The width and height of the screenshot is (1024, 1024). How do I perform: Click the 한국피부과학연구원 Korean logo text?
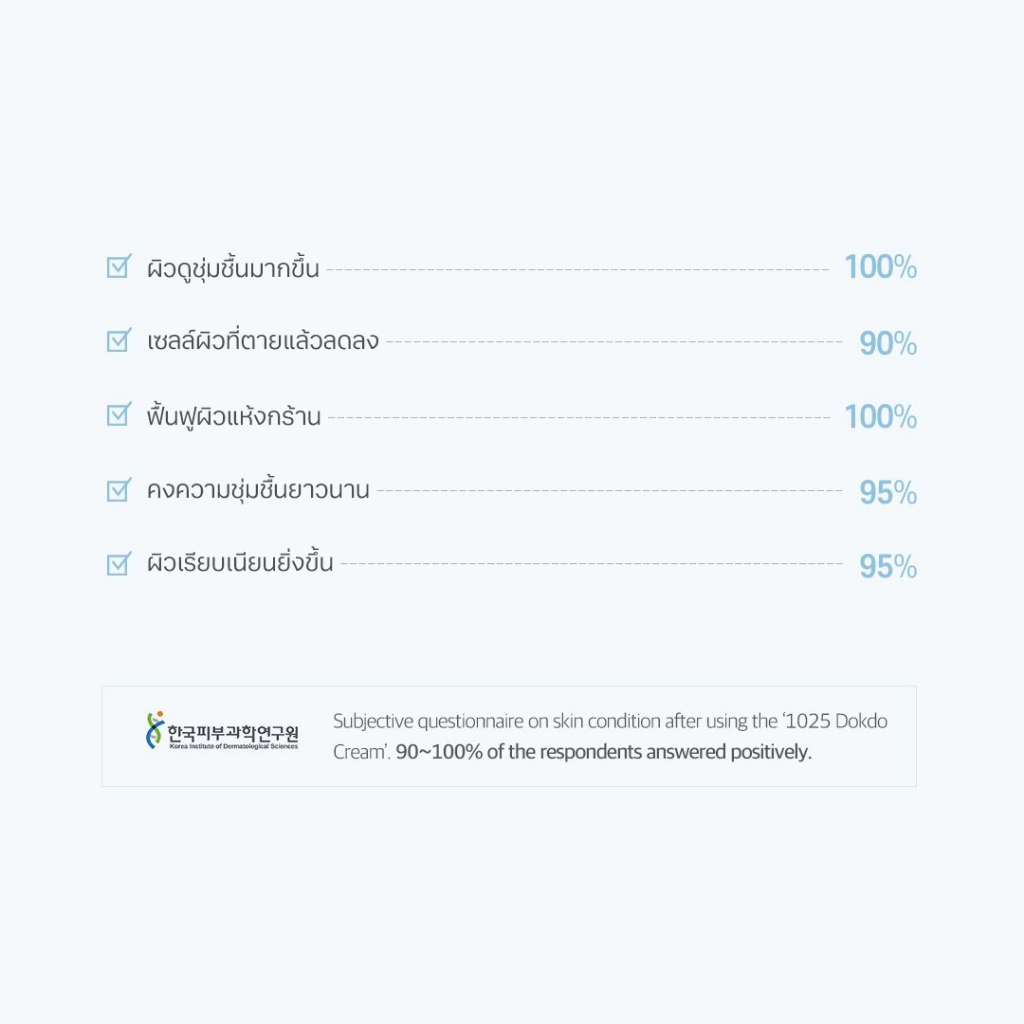coord(233,733)
